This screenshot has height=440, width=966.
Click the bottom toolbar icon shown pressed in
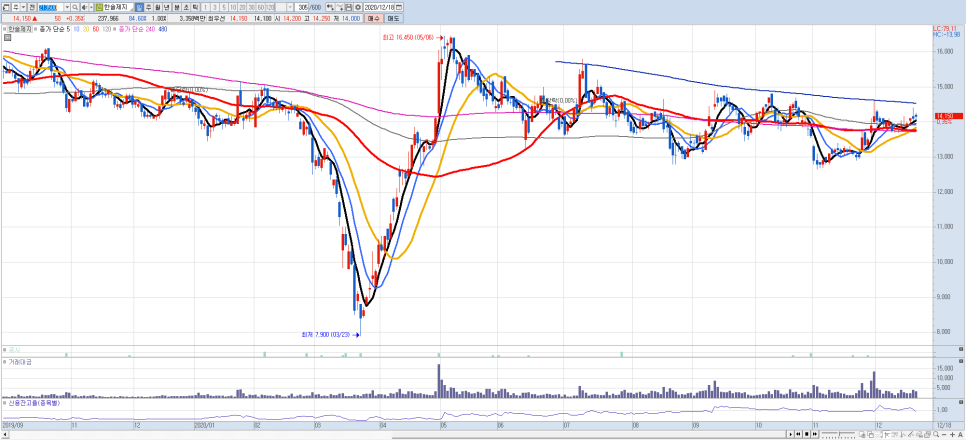pyautogui.click(x=887, y=434)
